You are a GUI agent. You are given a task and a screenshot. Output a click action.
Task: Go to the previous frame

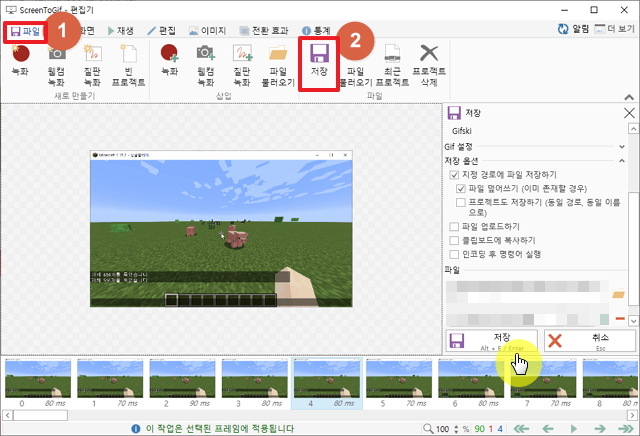(x=547, y=429)
